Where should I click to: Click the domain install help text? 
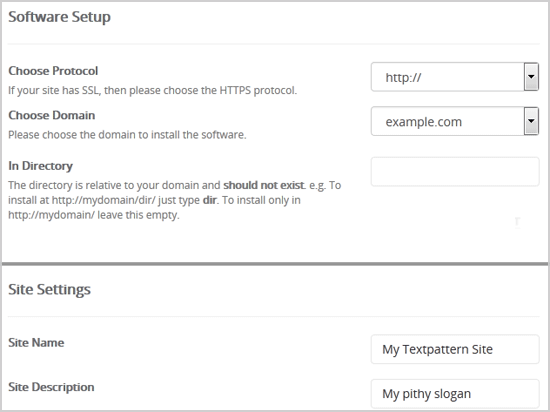coord(127,135)
